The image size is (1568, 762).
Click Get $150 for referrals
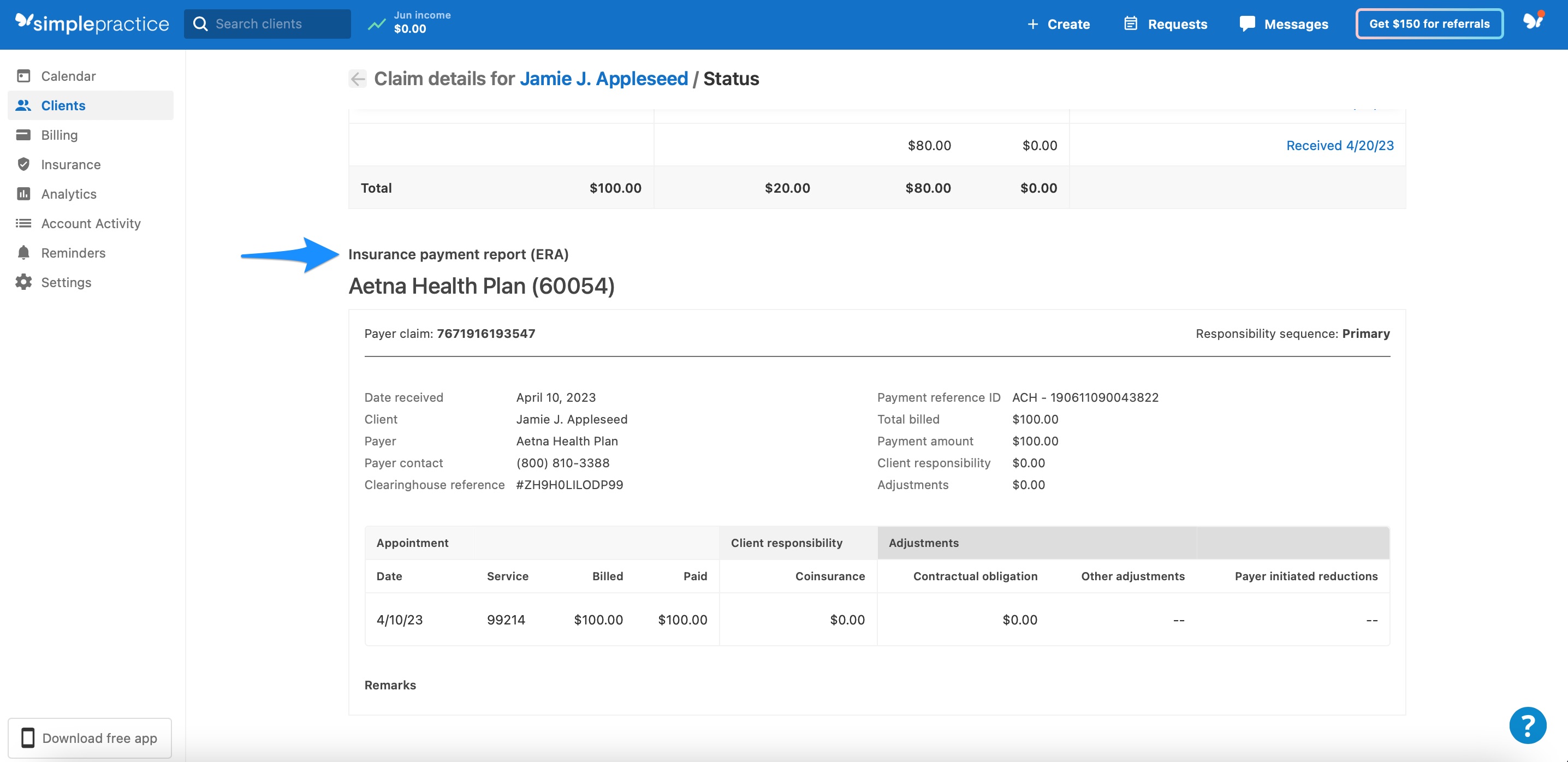(x=1429, y=23)
